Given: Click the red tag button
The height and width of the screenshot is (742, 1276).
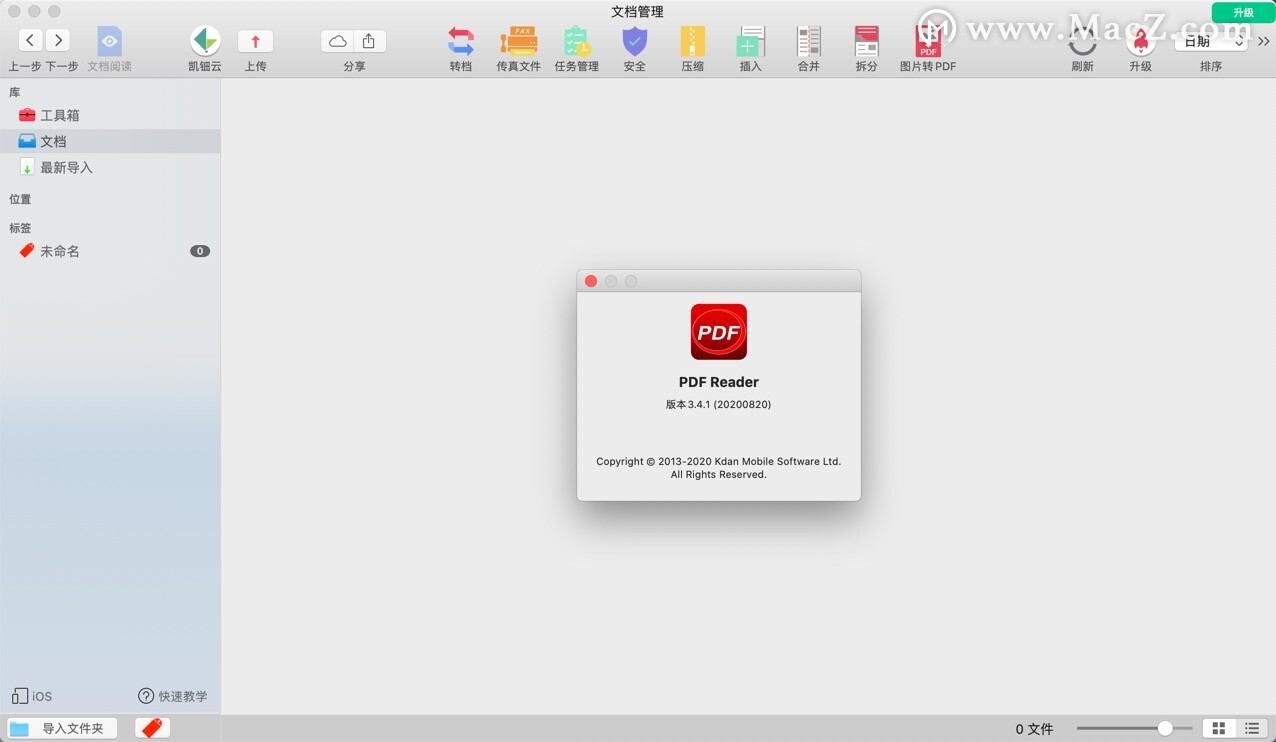Looking at the screenshot, I should (152, 728).
